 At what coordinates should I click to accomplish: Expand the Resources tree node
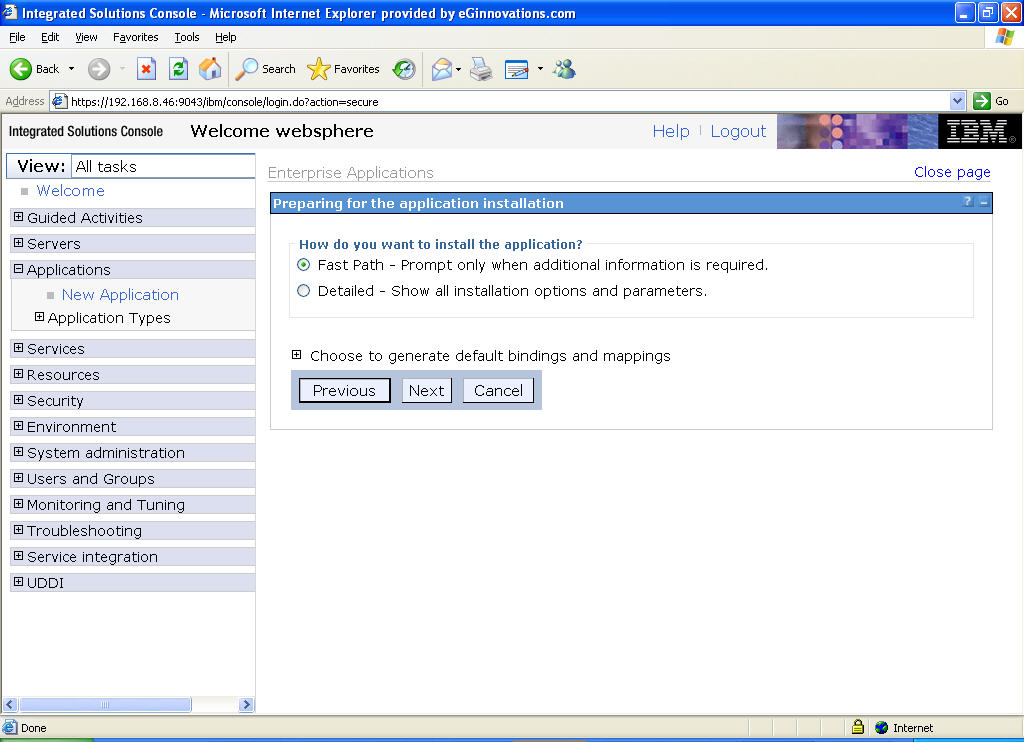[x=18, y=374]
